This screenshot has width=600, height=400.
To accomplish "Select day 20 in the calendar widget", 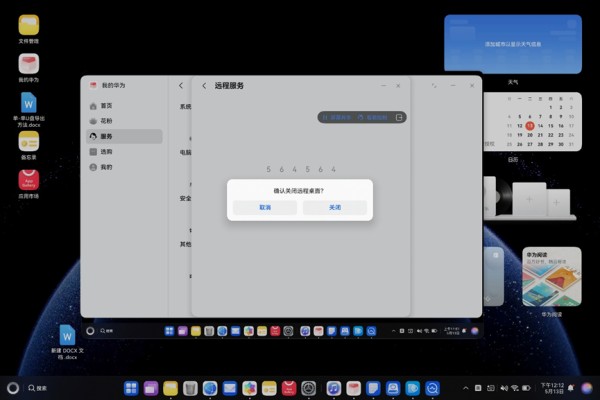I will point(530,135).
